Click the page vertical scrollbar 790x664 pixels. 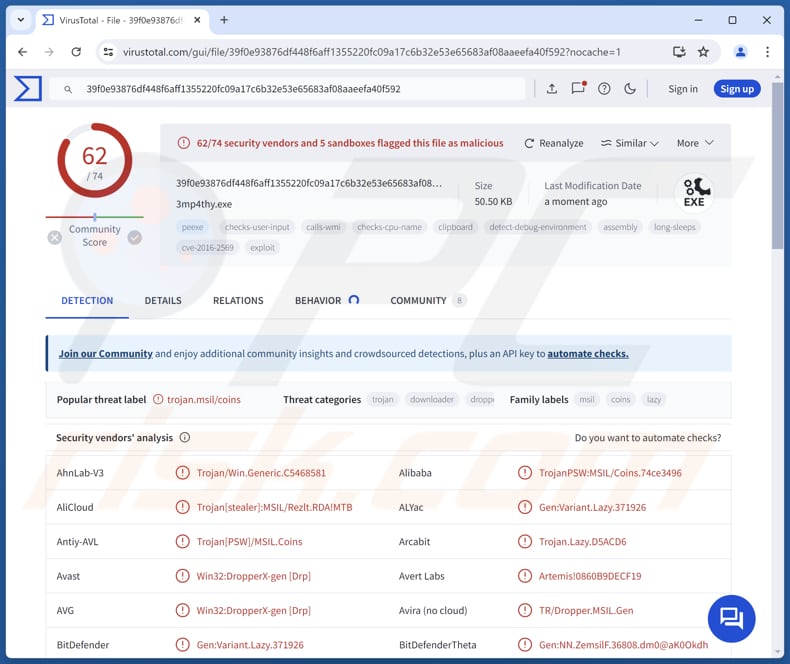pos(777,165)
